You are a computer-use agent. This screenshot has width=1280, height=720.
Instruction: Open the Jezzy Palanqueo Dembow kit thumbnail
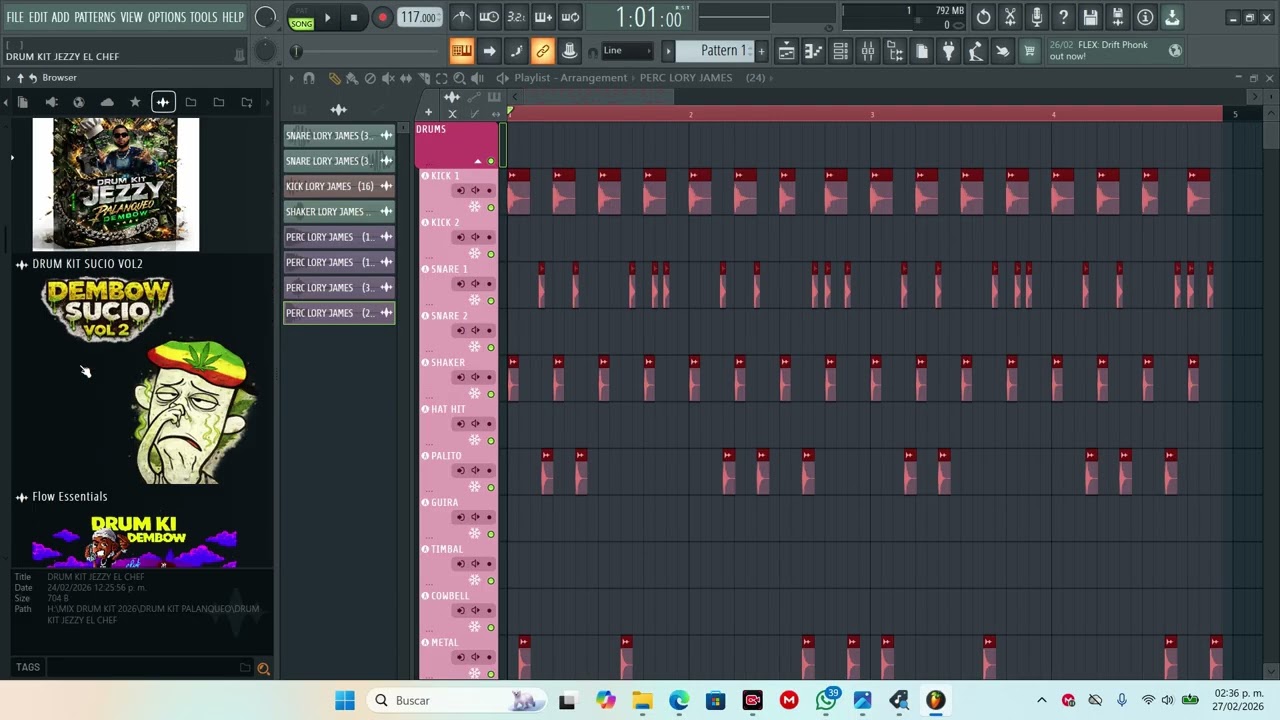(x=116, y=184)
